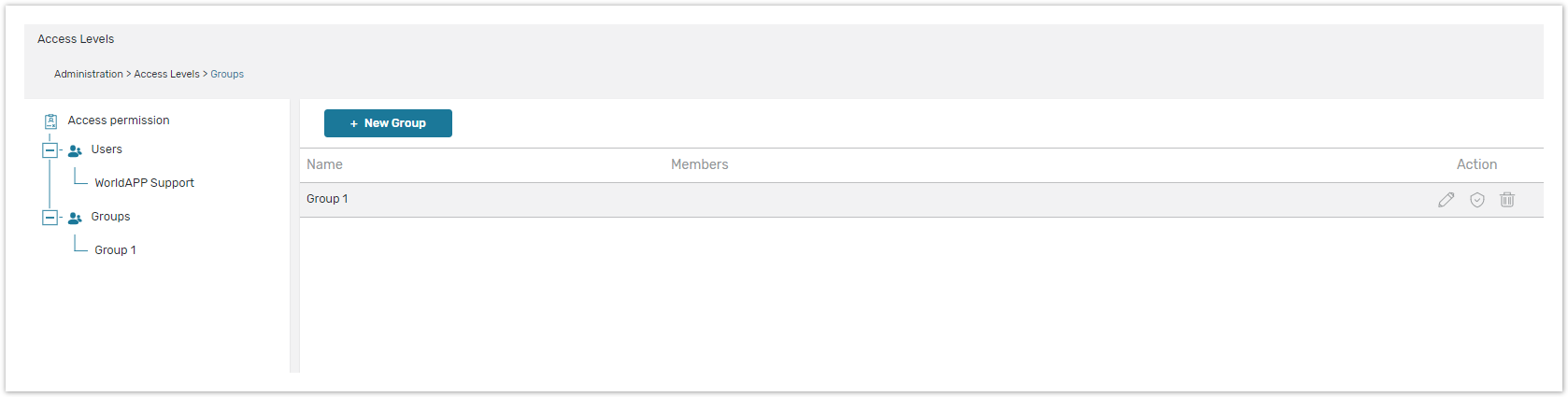Click the shield permissions icon for Group 1
This screenshot has height=397, width=1568.
1477,200
